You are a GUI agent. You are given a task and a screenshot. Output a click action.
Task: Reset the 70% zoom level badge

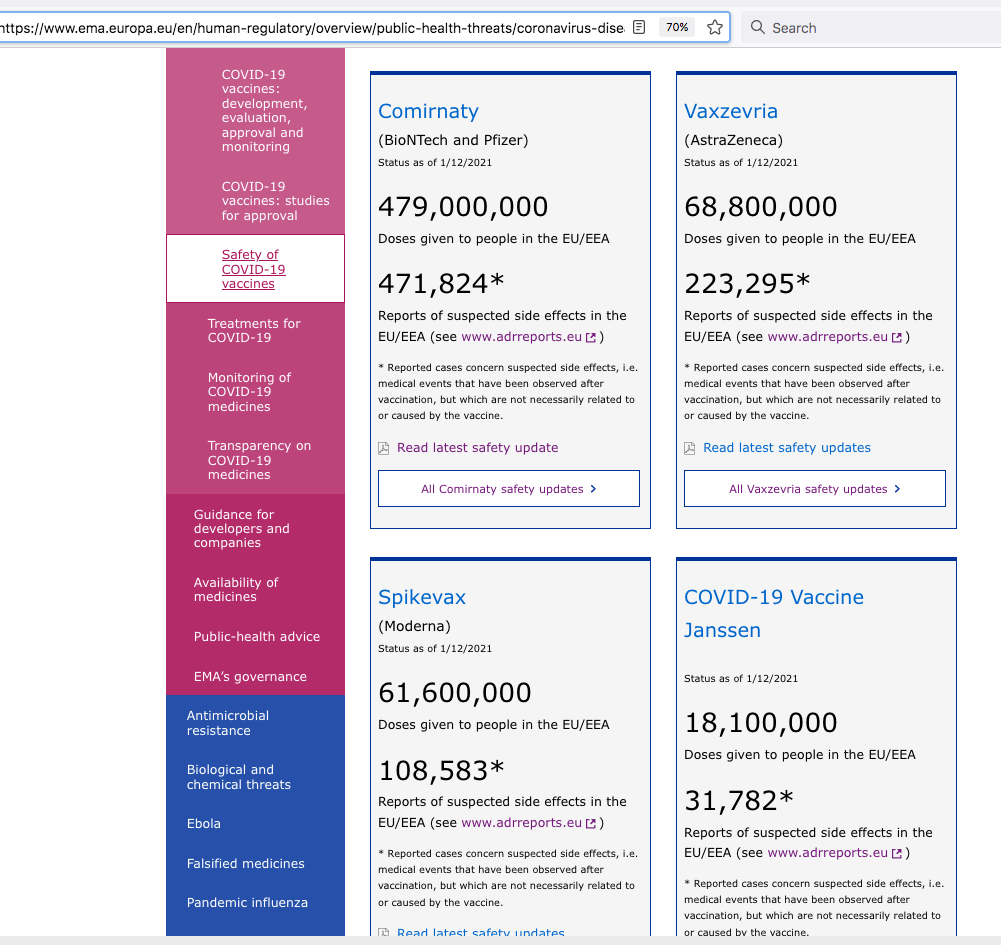677,27
